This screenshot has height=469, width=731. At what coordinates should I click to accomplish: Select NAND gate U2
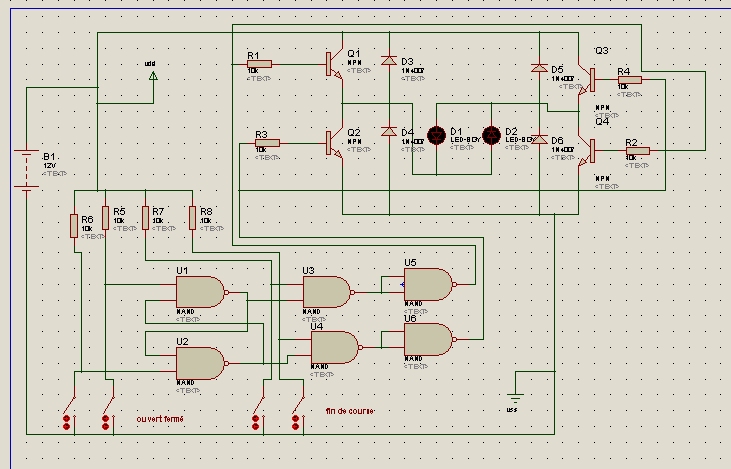point(200,363)
